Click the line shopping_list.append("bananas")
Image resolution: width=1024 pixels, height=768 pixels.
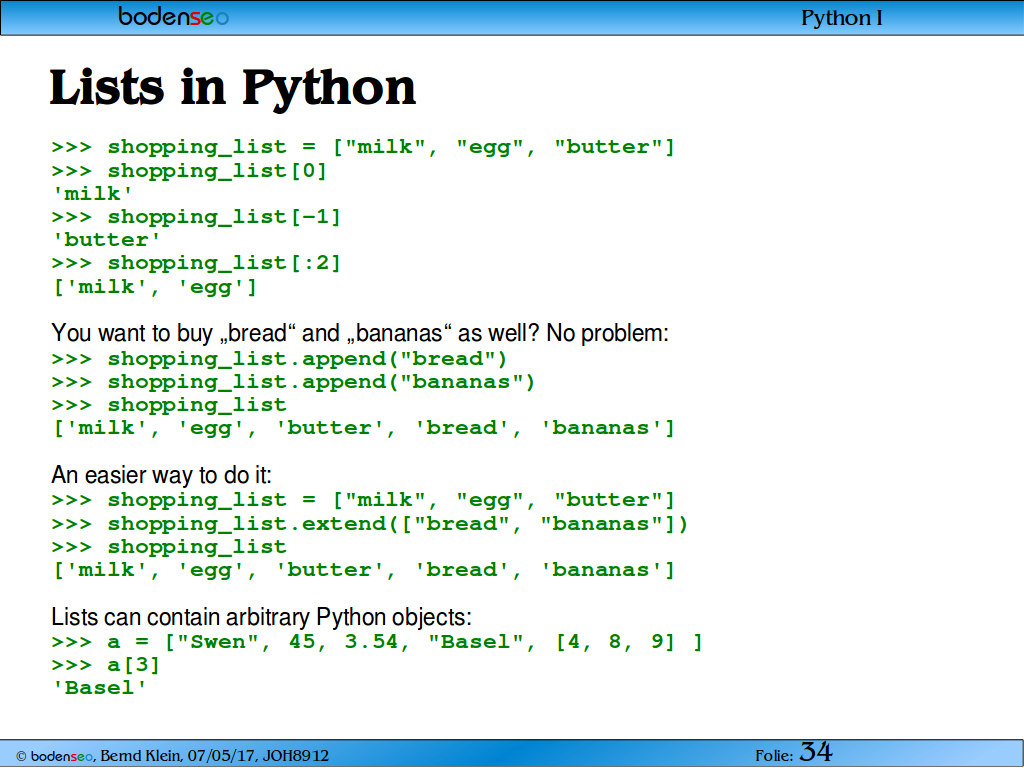click(293, 382)
